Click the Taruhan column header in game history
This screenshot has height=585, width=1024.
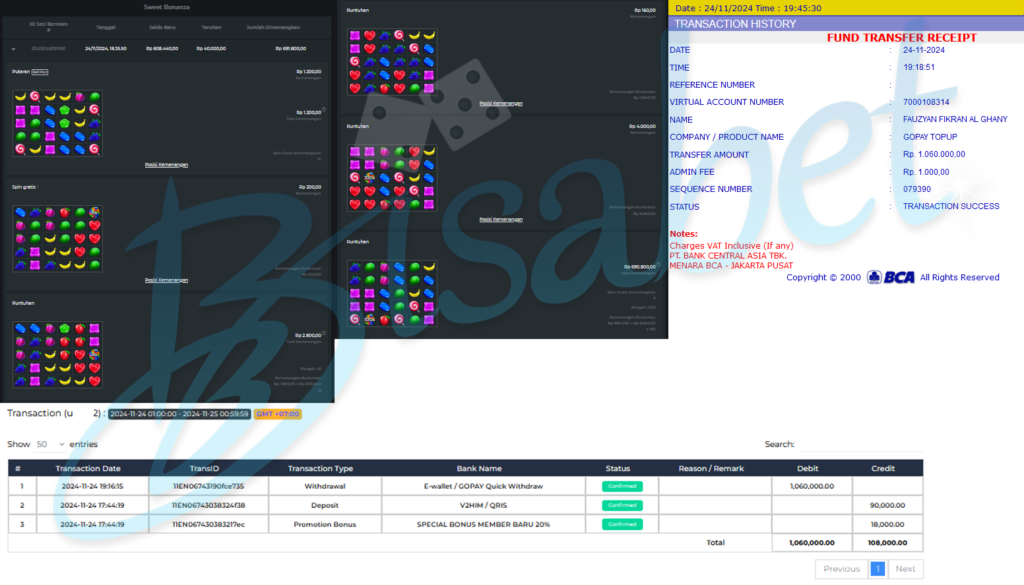pos(211,27)
